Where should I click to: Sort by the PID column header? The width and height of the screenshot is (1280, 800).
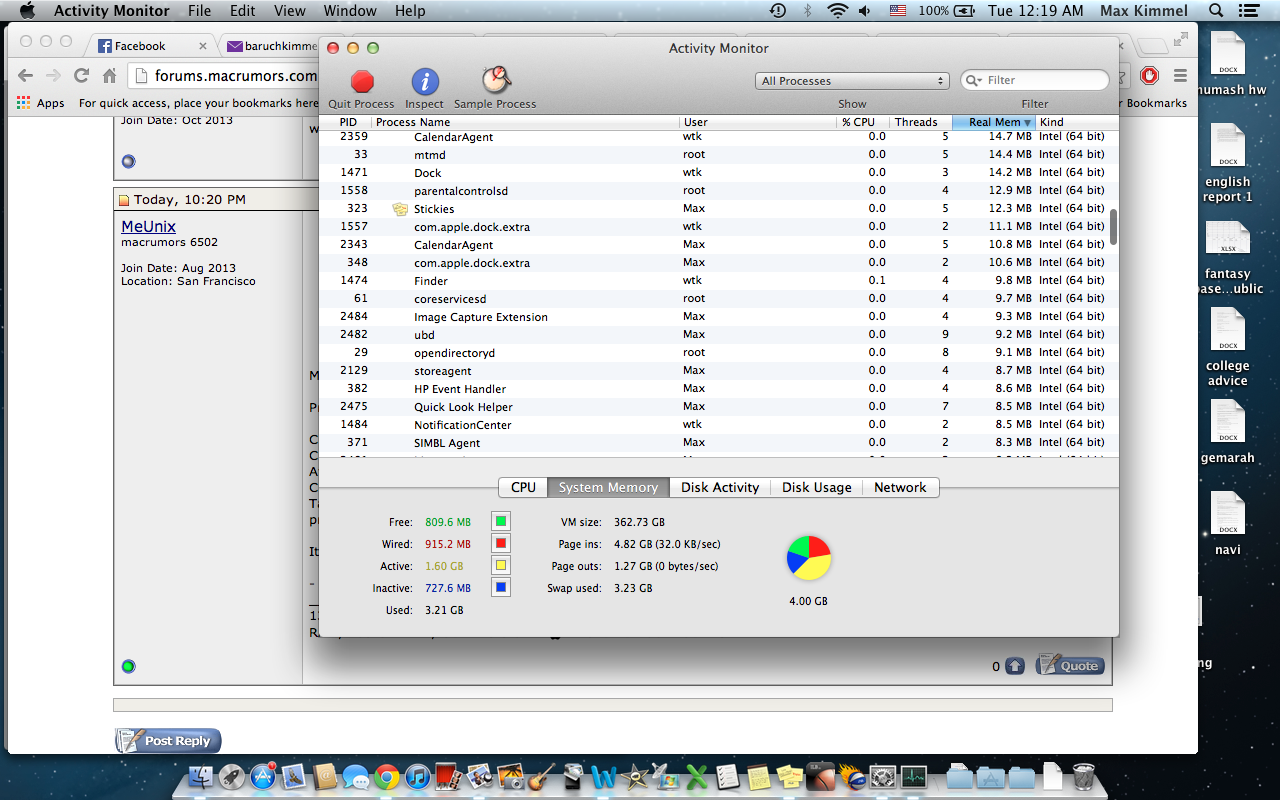(x=346, y=122)
